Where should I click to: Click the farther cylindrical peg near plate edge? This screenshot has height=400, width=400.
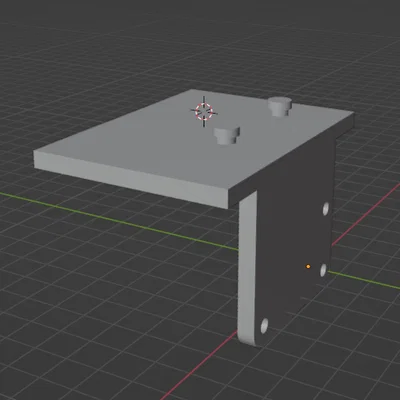[x=280, y=106]
